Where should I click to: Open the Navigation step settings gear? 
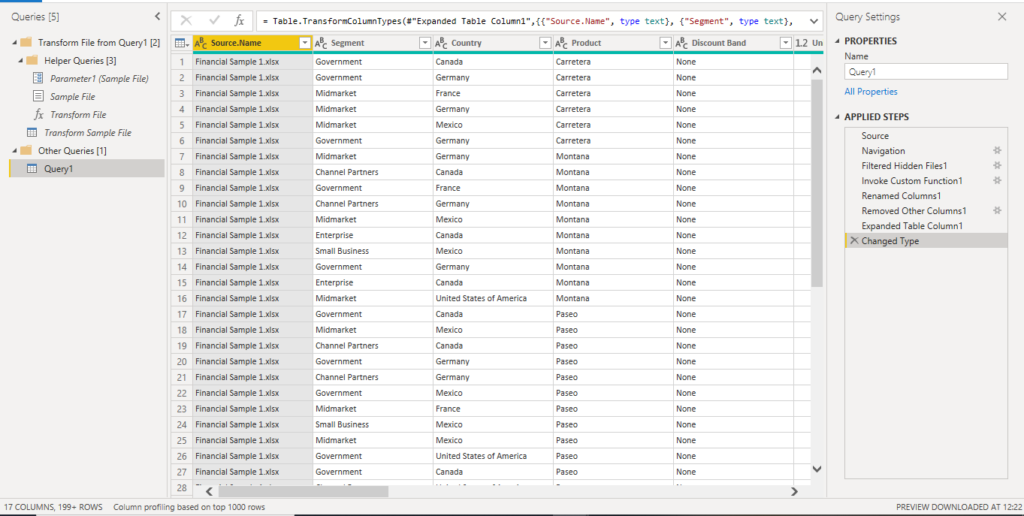click(x=997, y=151)
